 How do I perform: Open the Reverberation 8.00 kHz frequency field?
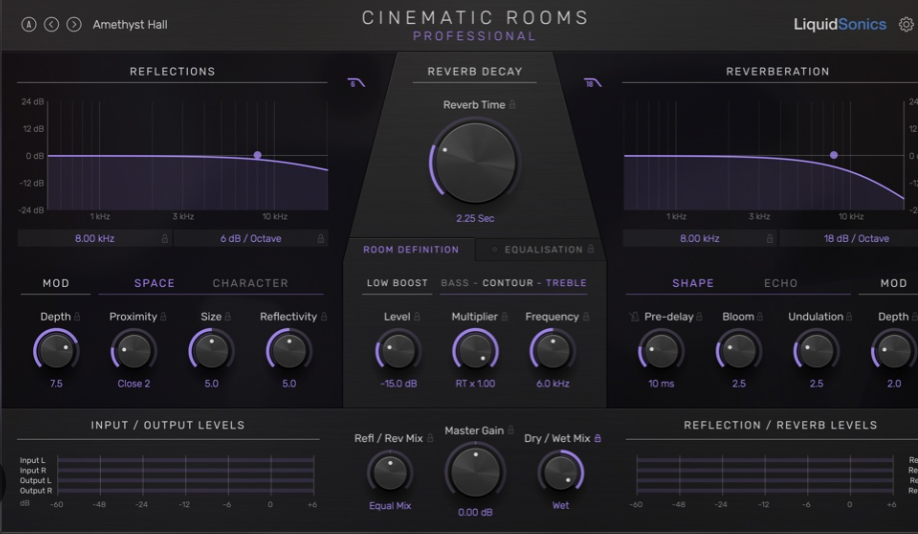700,238
